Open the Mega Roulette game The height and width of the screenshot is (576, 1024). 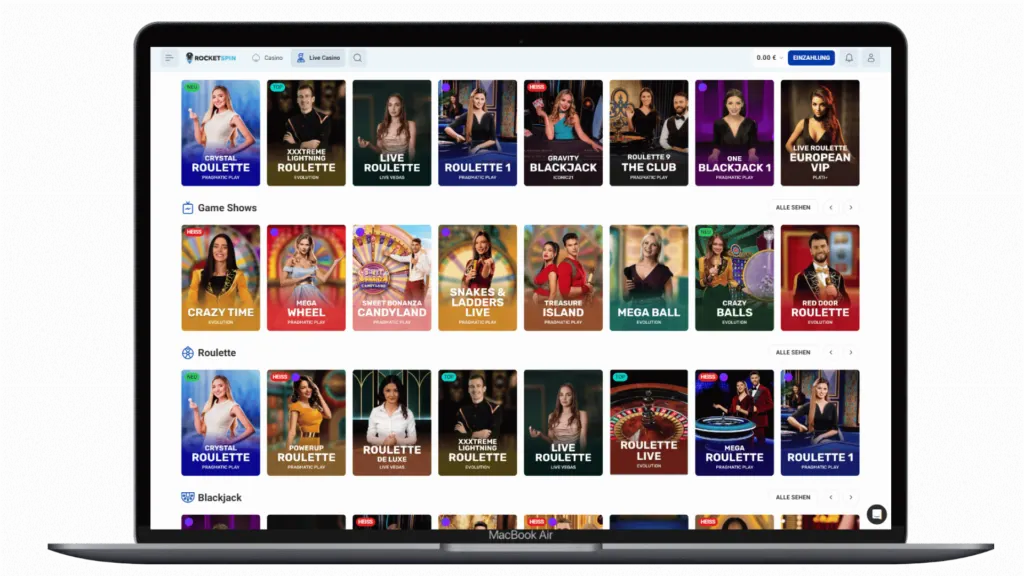[x=734, y=423]
